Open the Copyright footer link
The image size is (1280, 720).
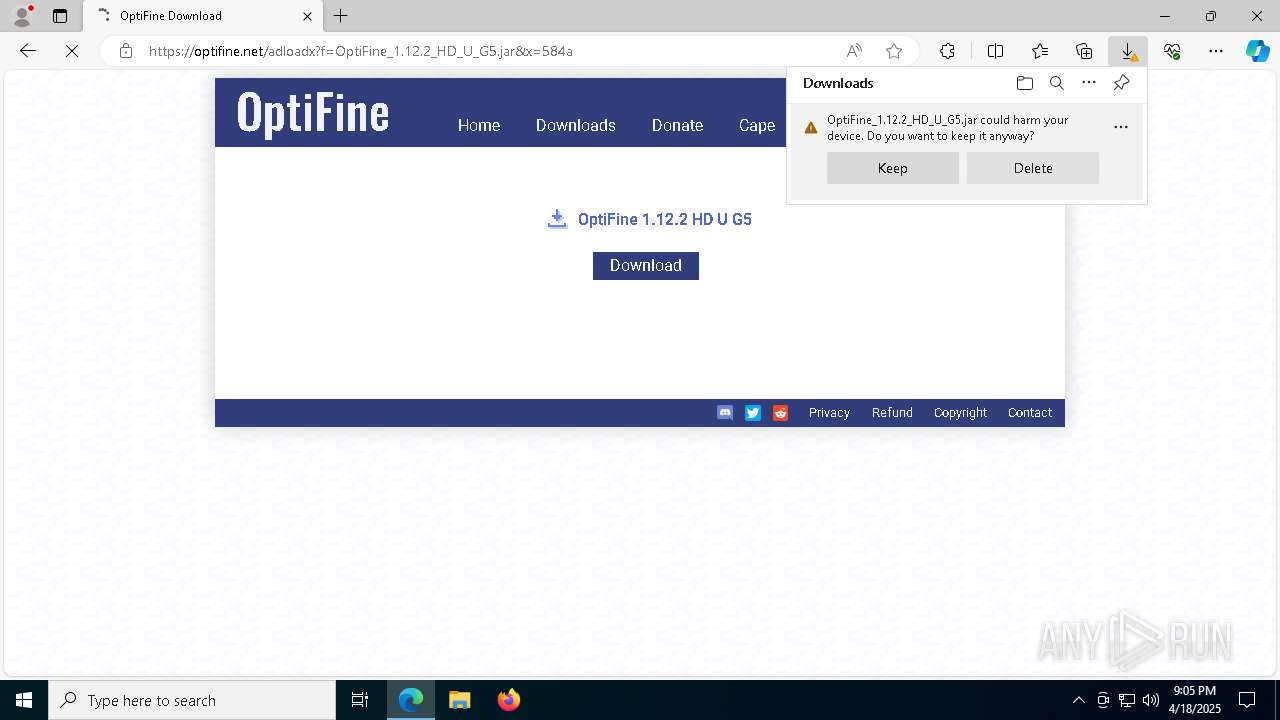[960, 413]
